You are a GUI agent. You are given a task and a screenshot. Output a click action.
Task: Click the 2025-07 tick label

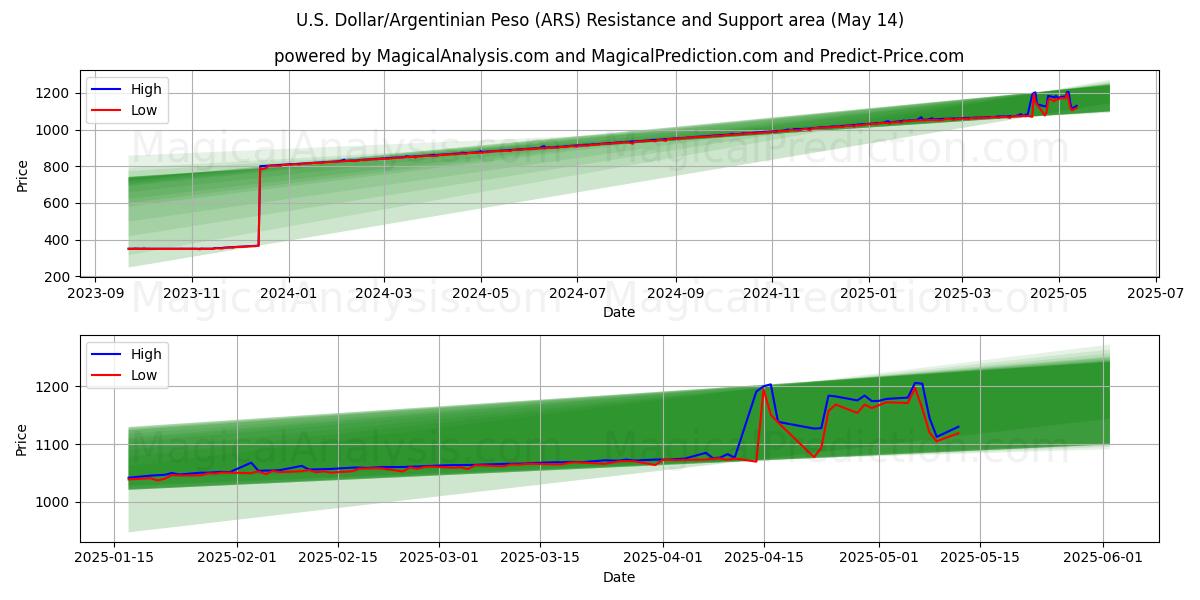1156,294
